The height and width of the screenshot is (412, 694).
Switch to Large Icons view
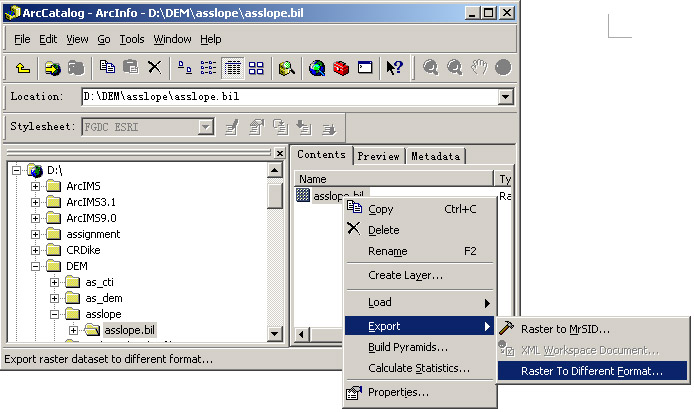point(185,68)
